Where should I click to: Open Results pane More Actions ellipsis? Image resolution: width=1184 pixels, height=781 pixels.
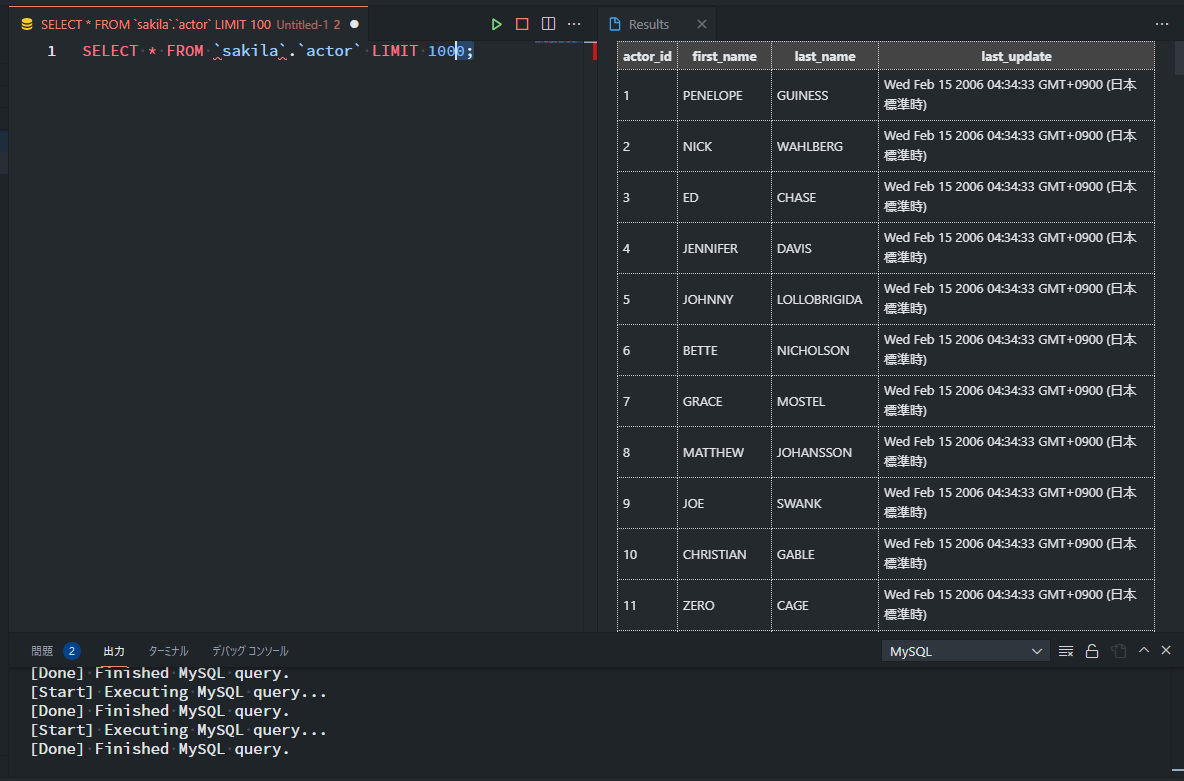pos(1161,24)
